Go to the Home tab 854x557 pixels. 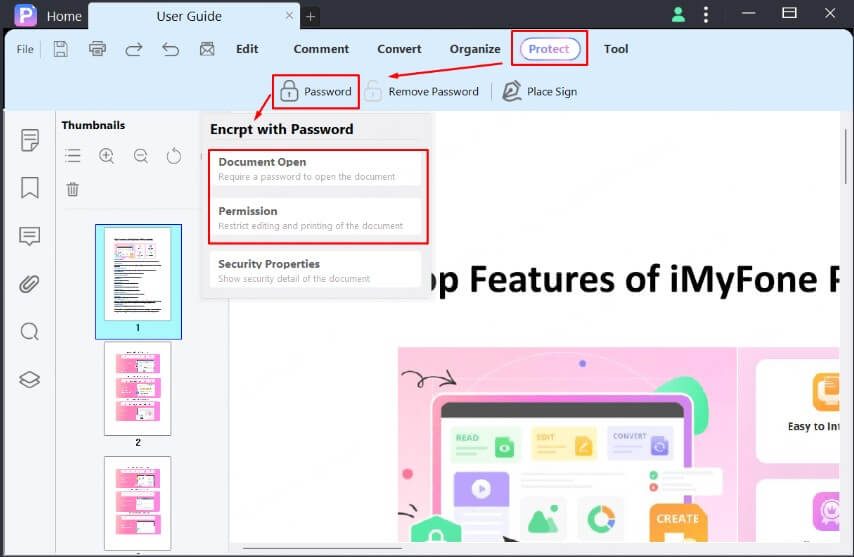tap(64, 16)
